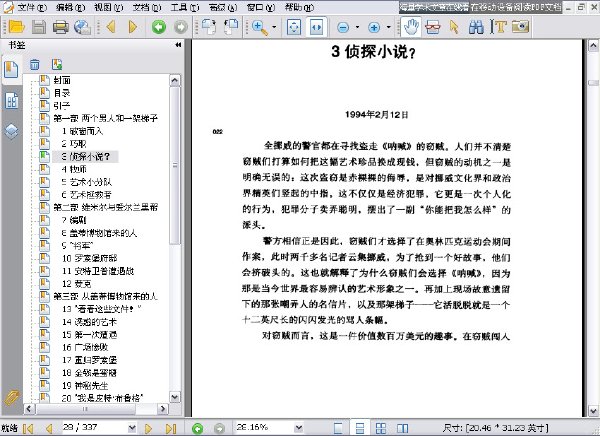The width and height of the screenshot is (600, 436).
Task: Select the 16 广场惨败 bookmark
Action: tap(85, 347)
